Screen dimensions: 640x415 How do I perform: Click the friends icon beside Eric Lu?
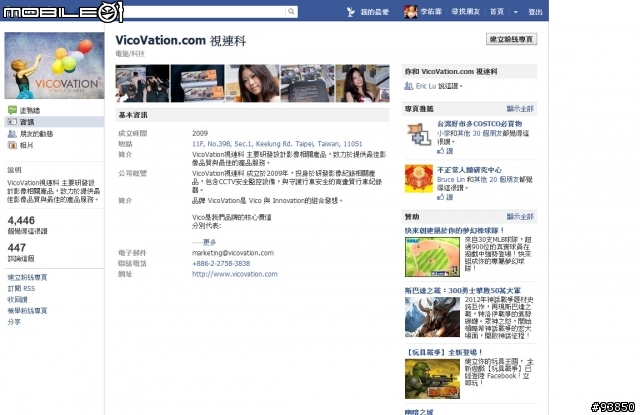pyautogui.click(x=409, y=86)
